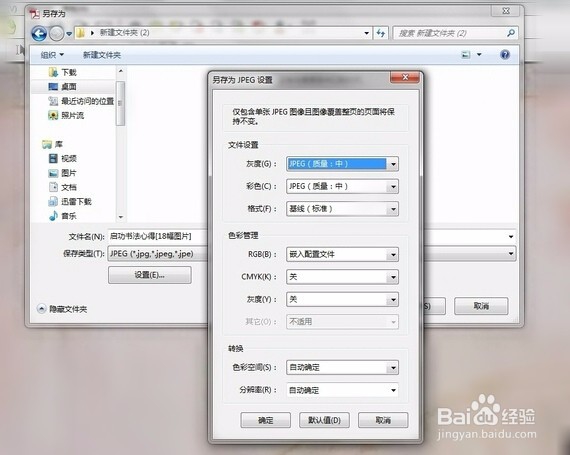Select 桌面 in the navigation pane
570x455 pixels.
coord(63,86)
